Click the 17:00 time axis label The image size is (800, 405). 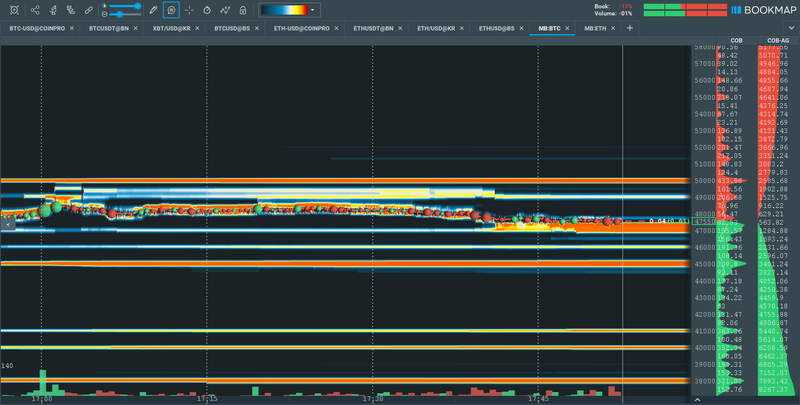click(x=41, y=399)
